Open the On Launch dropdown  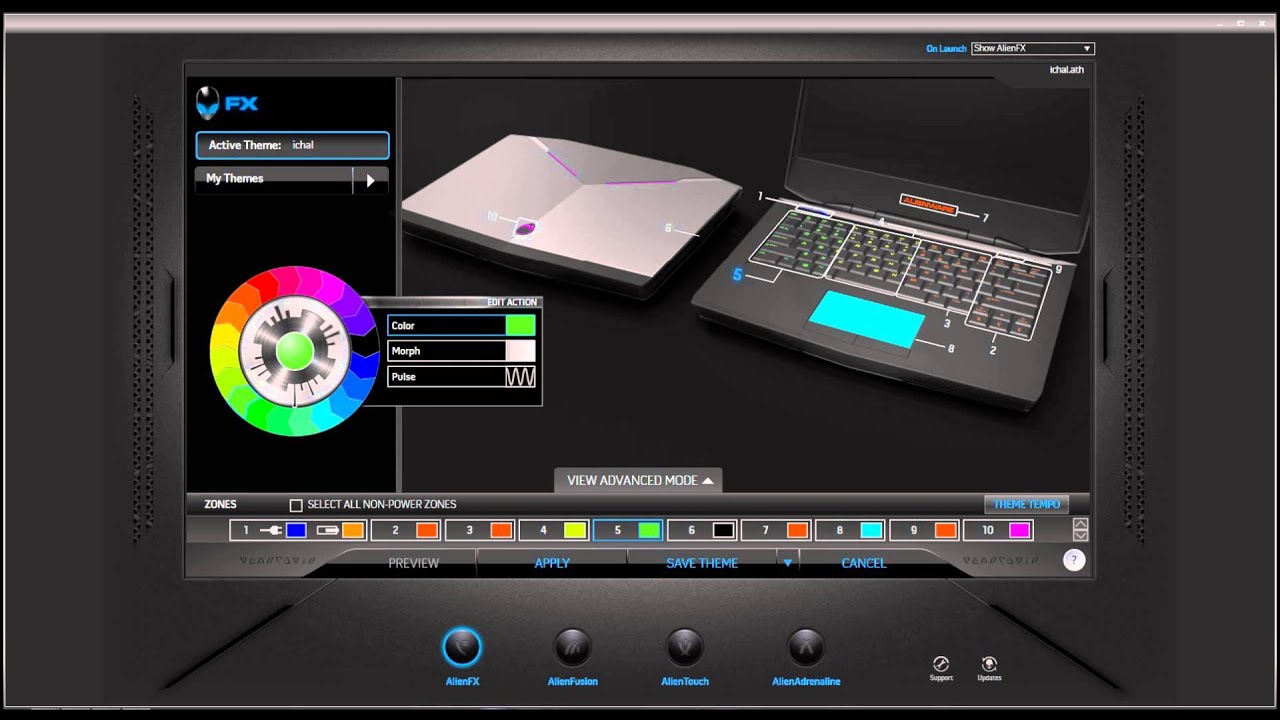[x=1033, y=48]
